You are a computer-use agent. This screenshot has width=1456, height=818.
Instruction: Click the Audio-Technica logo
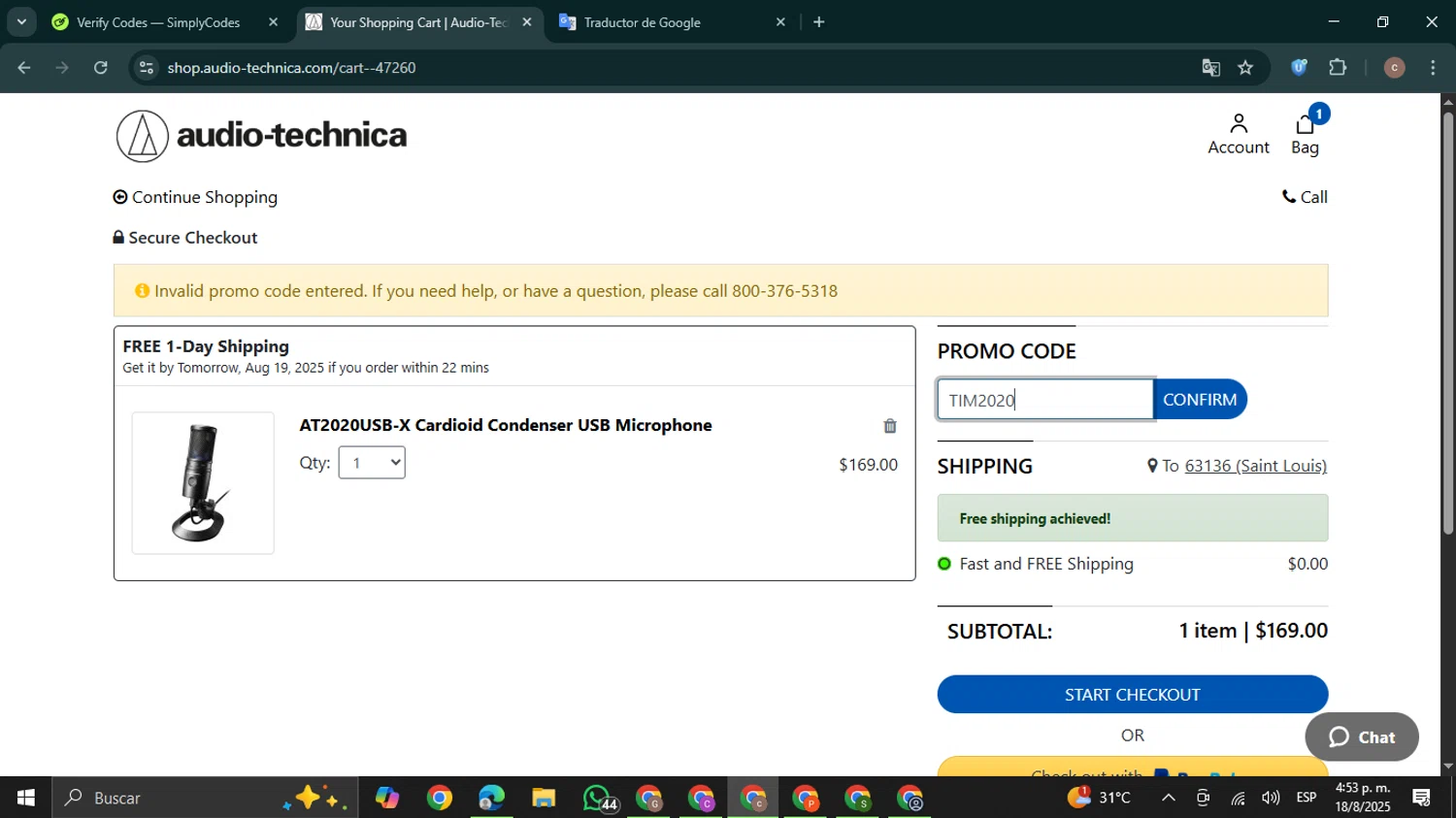click(x=261, y=135)
